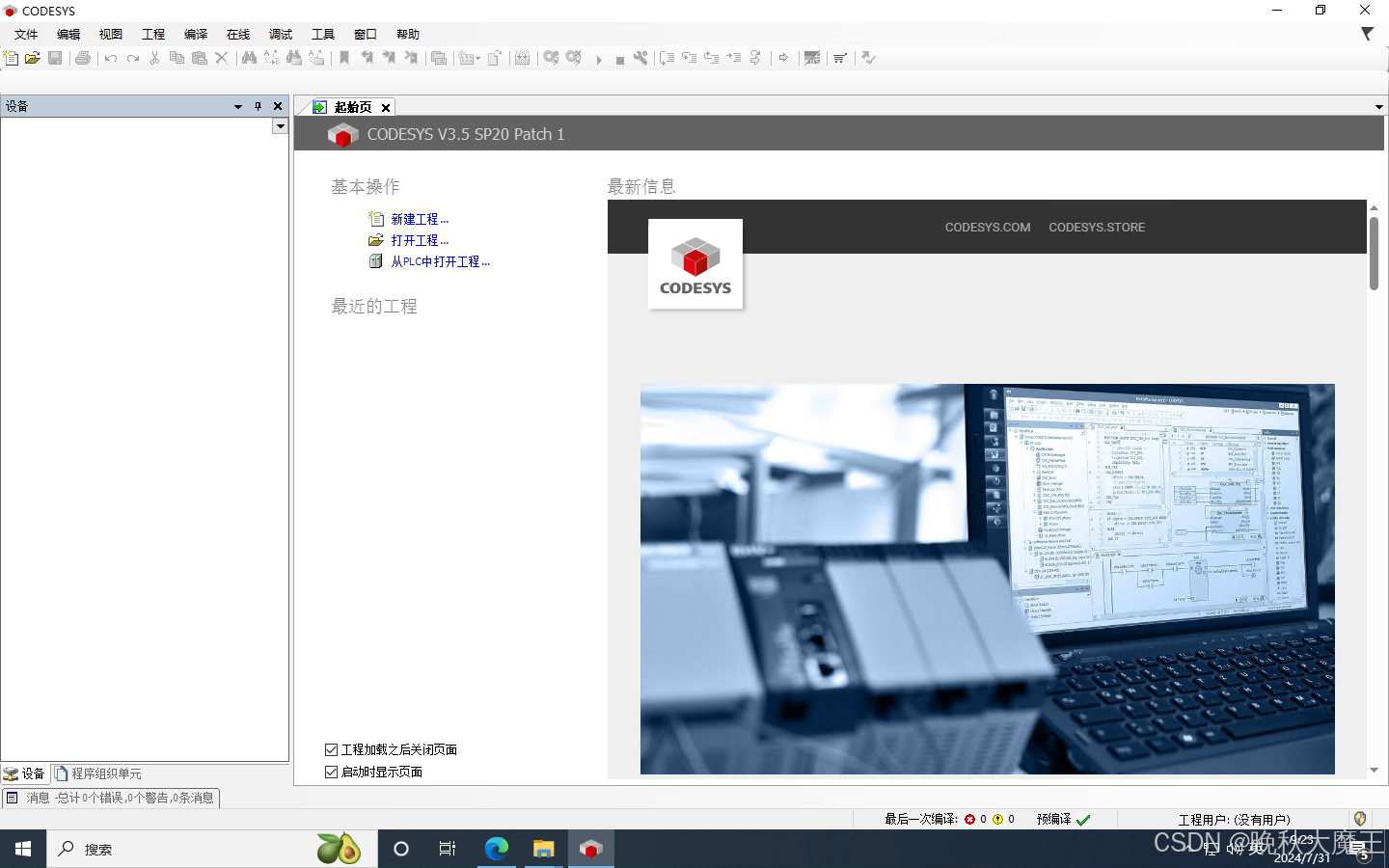Open the 设备 panel header dropdown arrow
The width and height of the screenshot is (1389, 868).
tap(238, 107)
